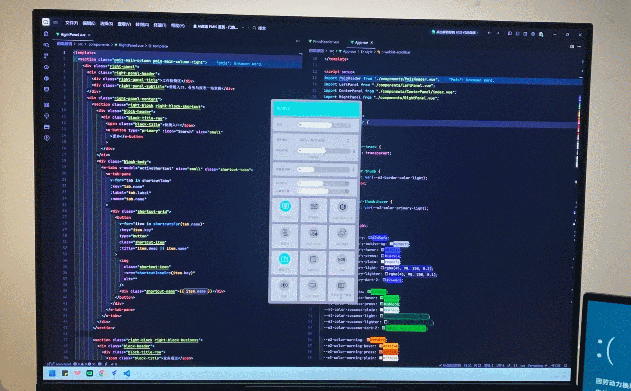631x391 pixels.
Task: Go forward using the title bar right arrow
Action: click(498, 33)
